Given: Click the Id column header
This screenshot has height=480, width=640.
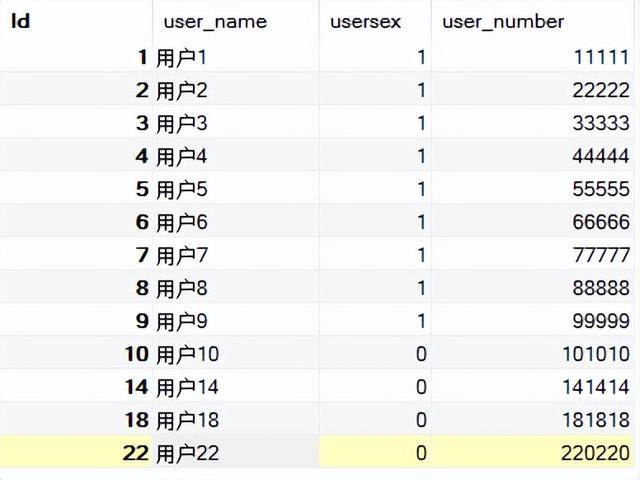Looking at the screenshot, I should click(76, 20).
